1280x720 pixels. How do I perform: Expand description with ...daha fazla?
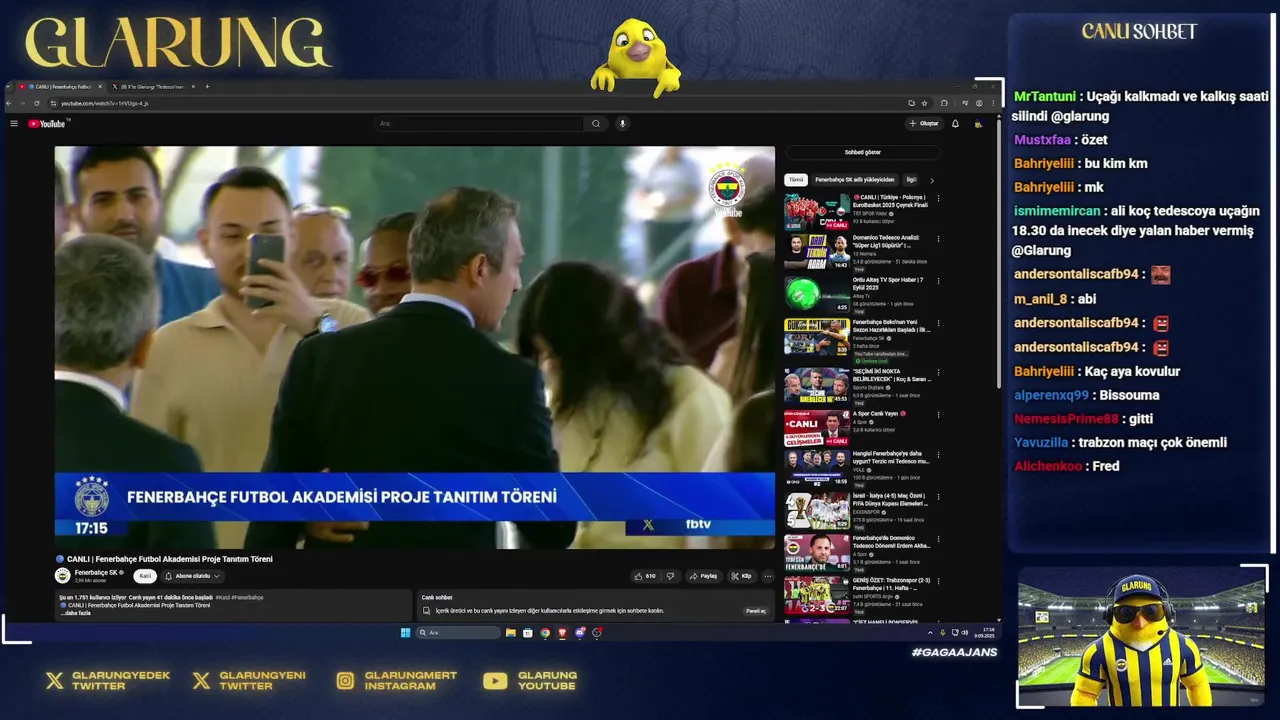75,613
